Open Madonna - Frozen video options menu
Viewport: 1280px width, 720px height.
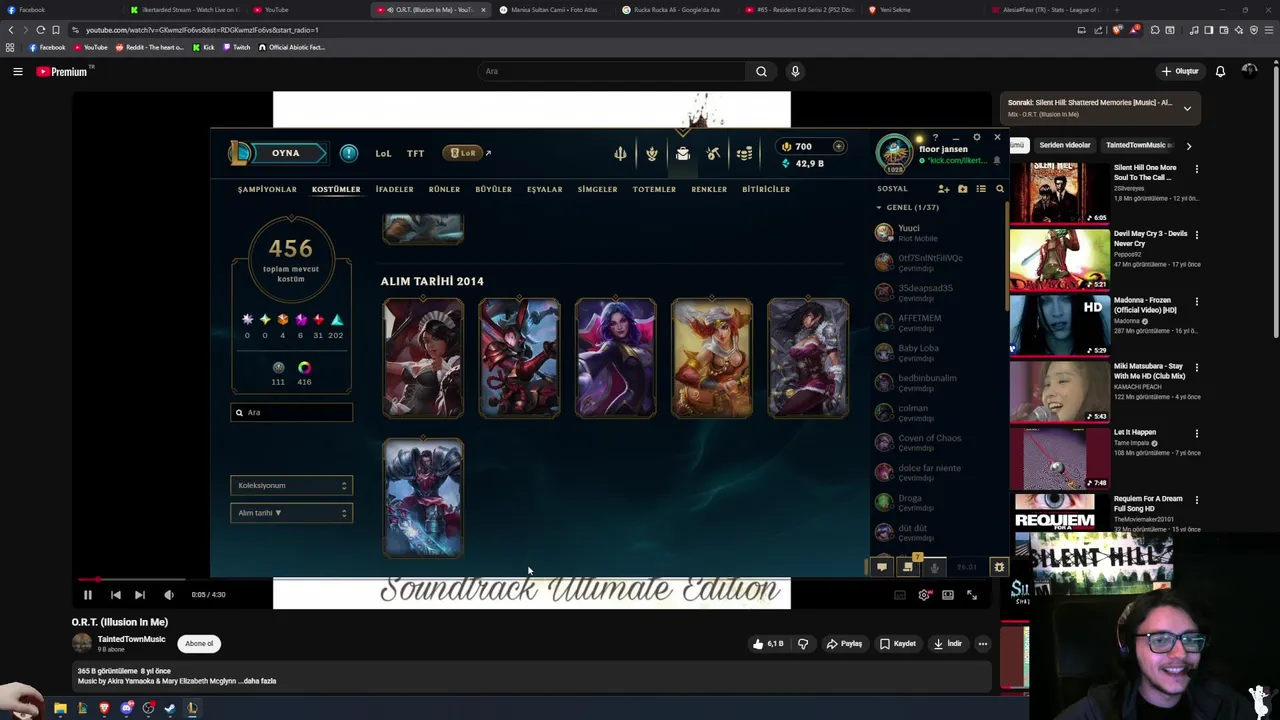(x=1196, y=301)
